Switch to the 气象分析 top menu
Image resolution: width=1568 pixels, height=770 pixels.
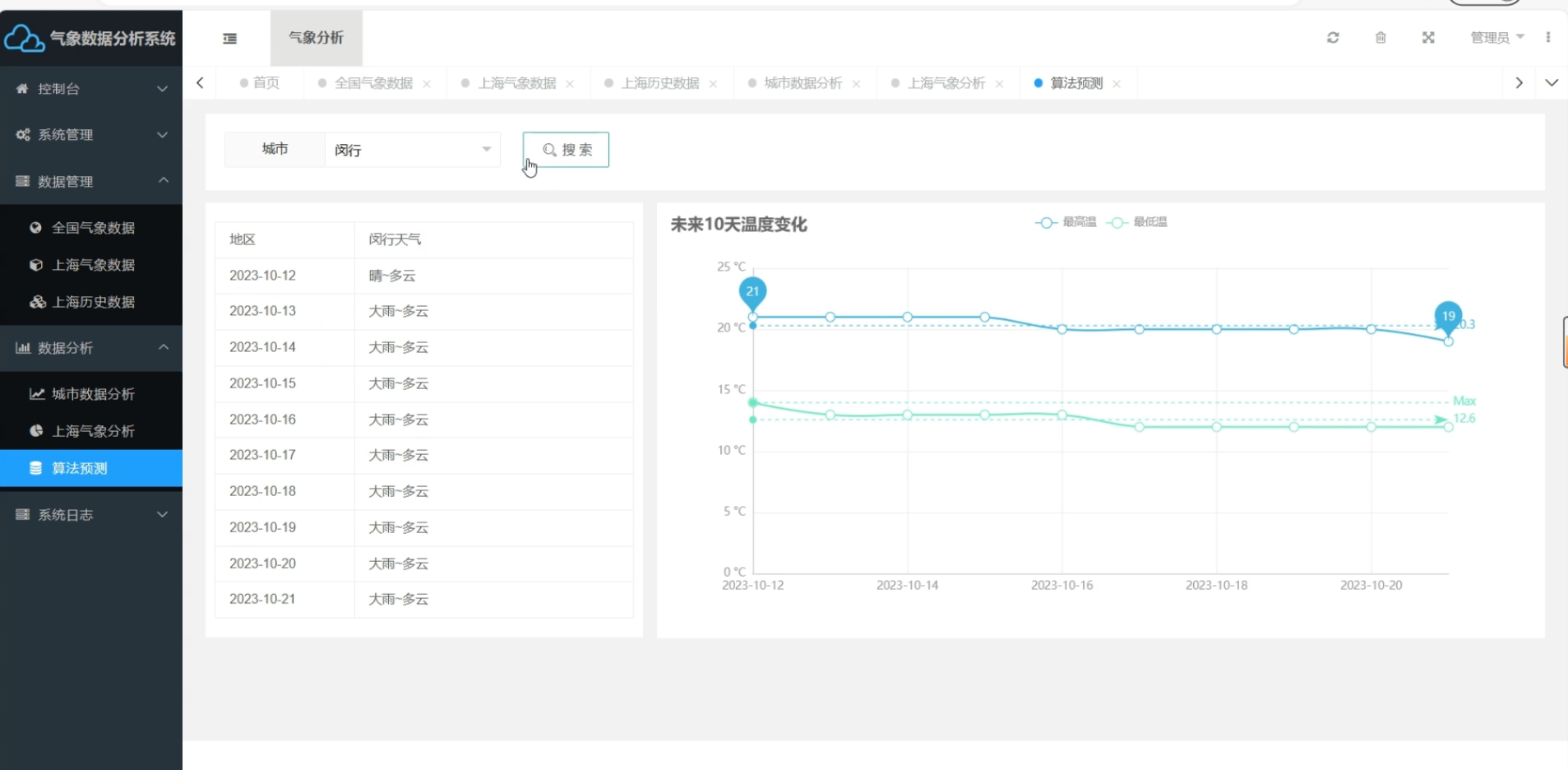[317, 38]
